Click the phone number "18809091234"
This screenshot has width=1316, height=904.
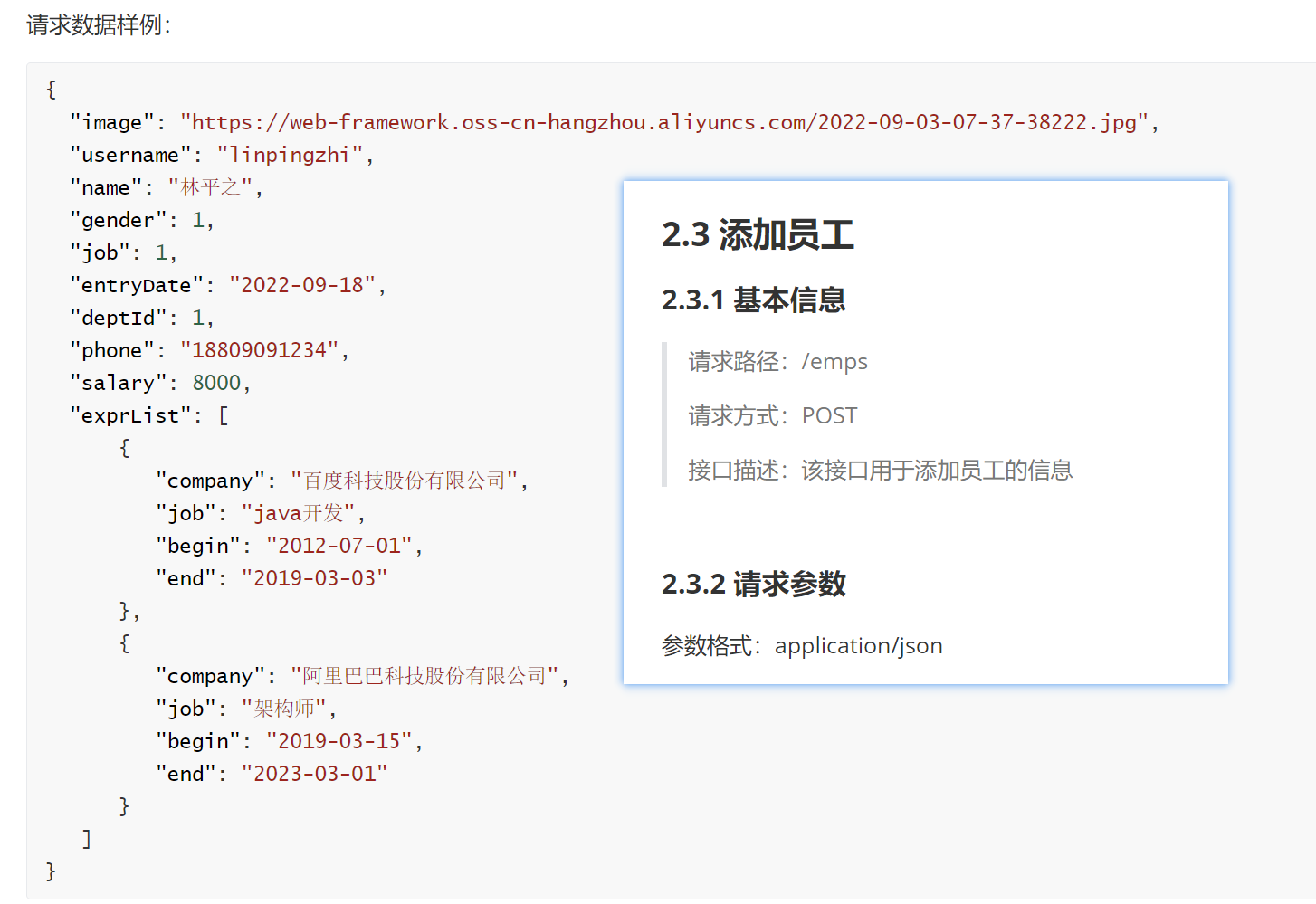(259, 350)
